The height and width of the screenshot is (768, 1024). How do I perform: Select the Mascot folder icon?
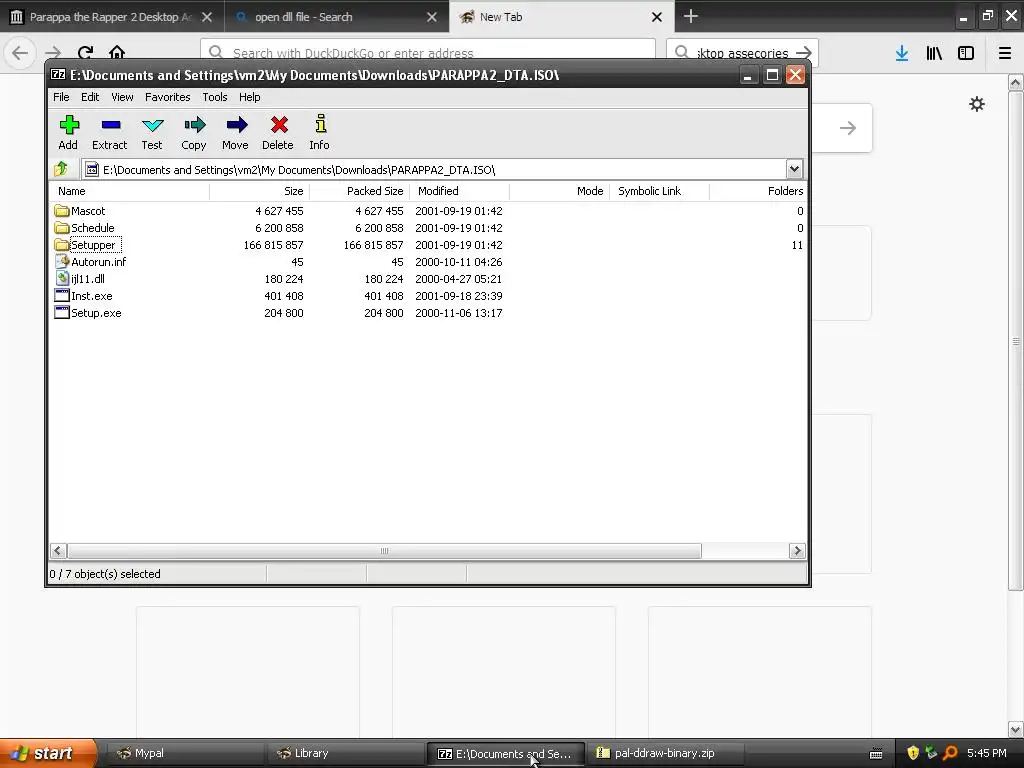62,211
